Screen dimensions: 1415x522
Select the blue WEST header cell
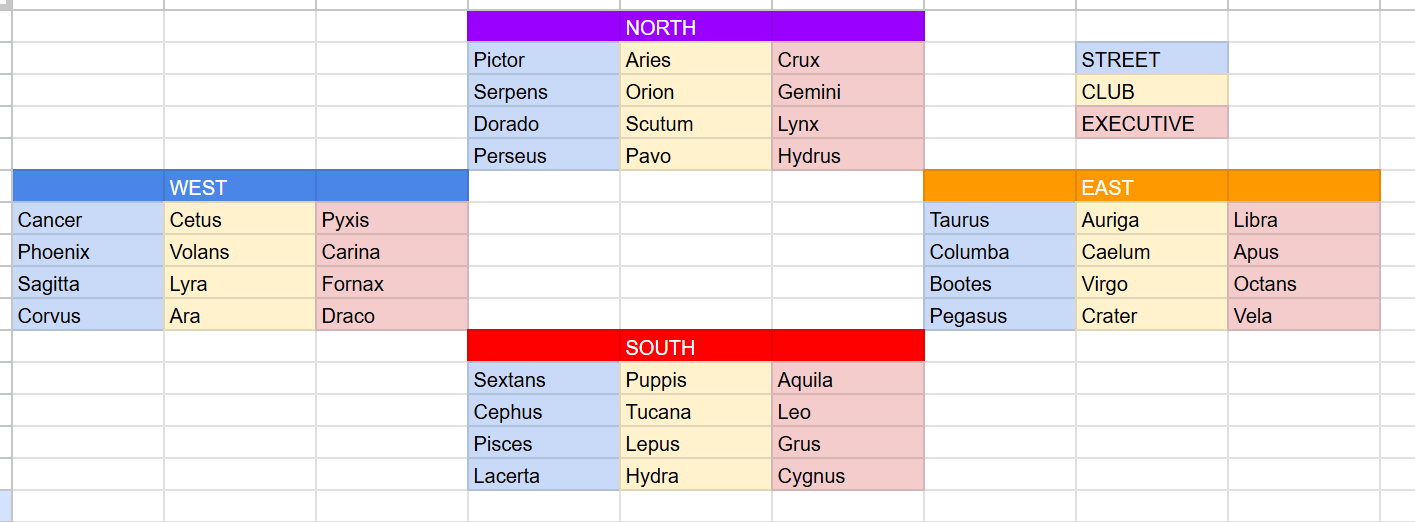coord(240,187)
